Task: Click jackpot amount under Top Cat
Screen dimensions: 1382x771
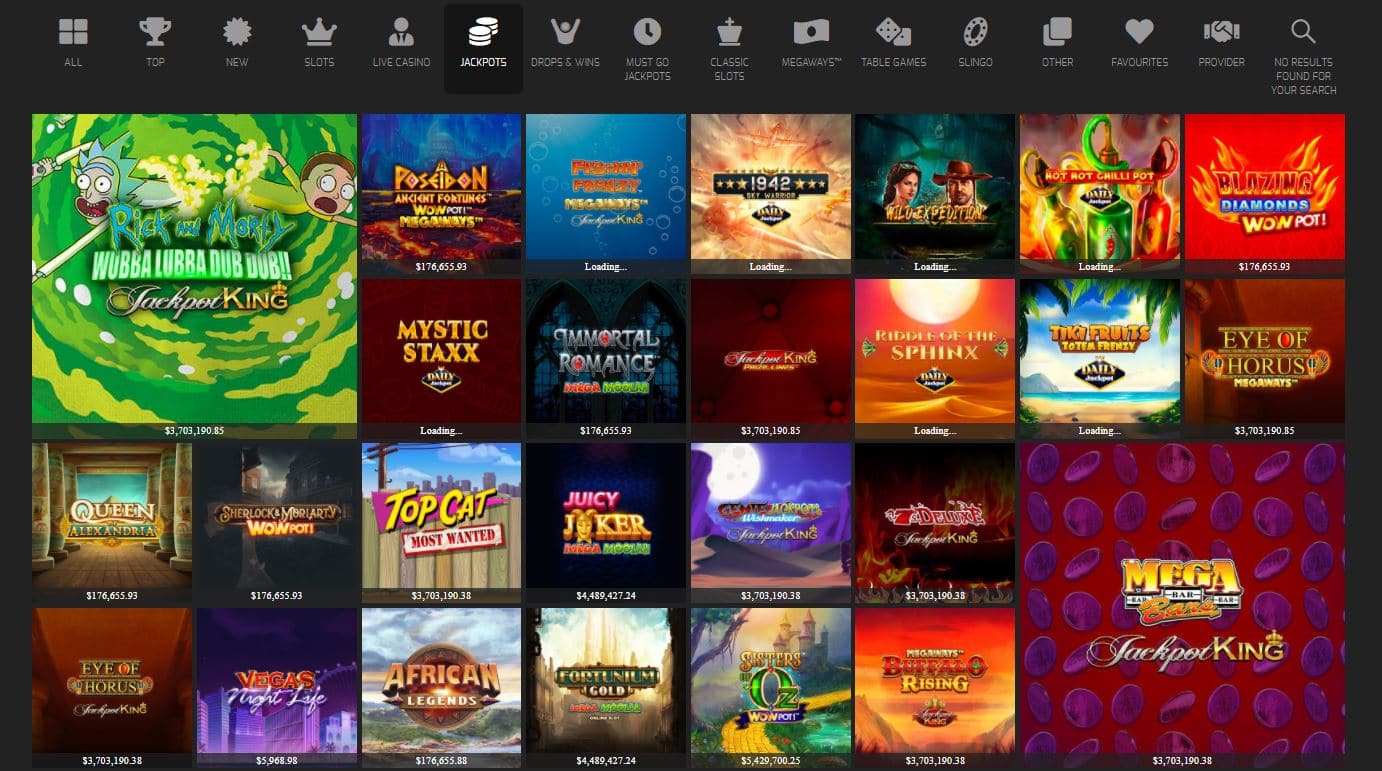Action: 441,596
